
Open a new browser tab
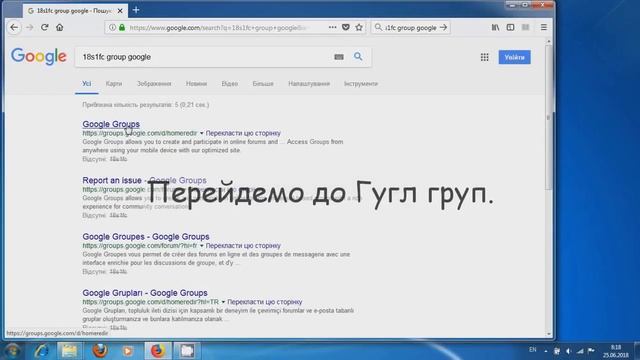pos(136,10)
